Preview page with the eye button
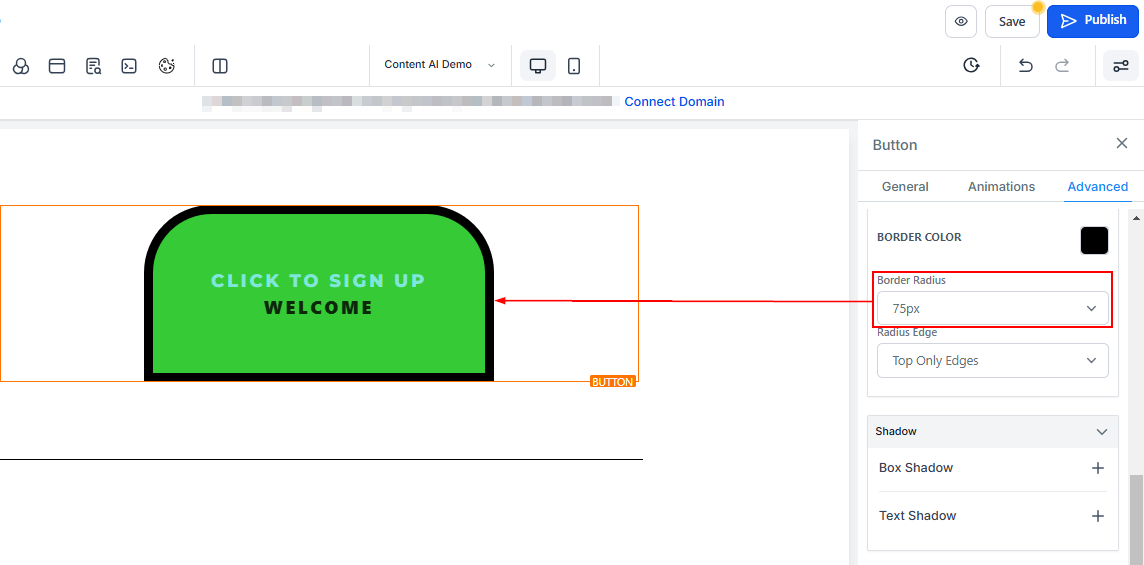 pyautogui.click(x=960, y=21)
